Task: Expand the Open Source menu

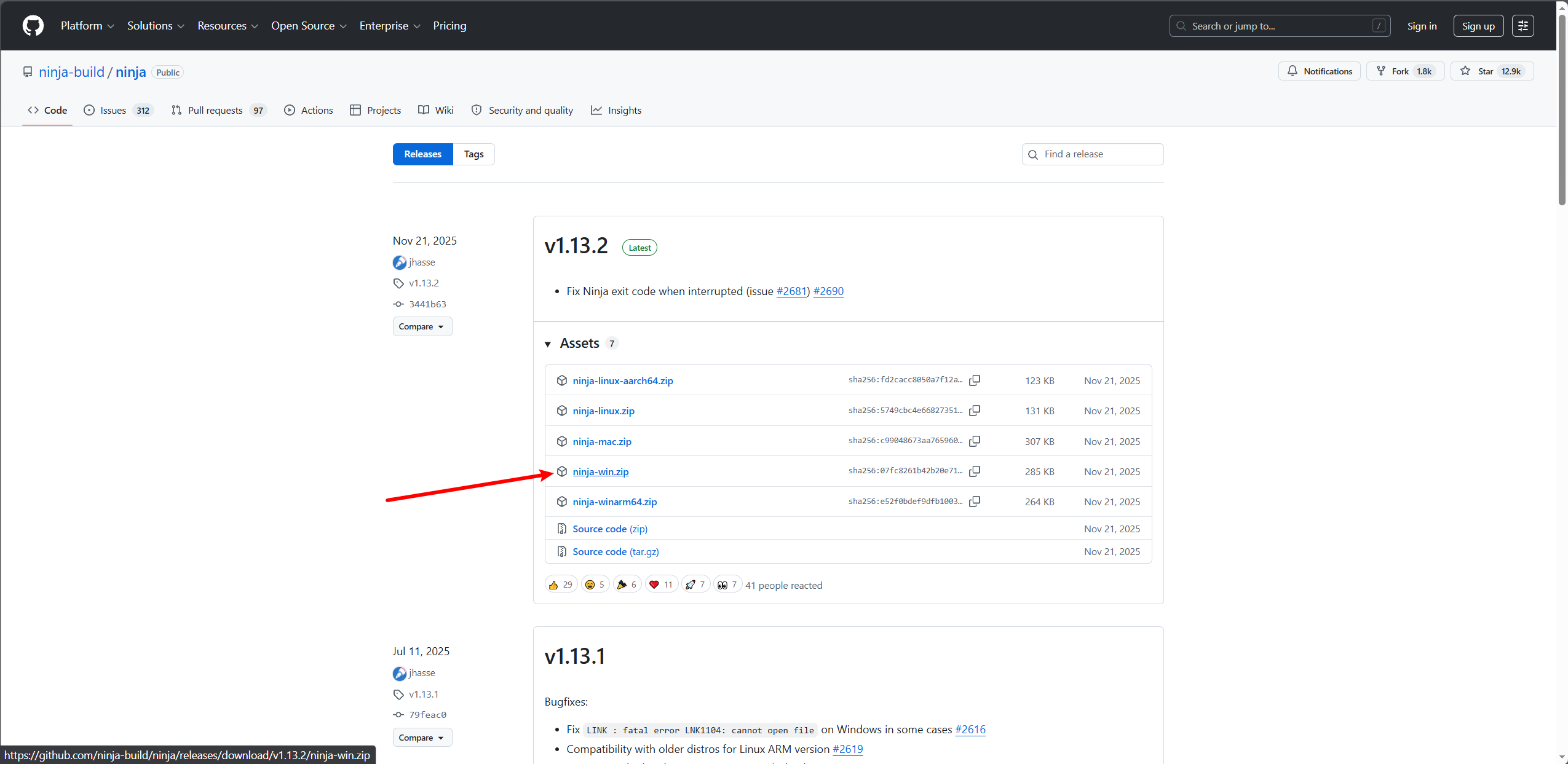Action: click(309, 26)
